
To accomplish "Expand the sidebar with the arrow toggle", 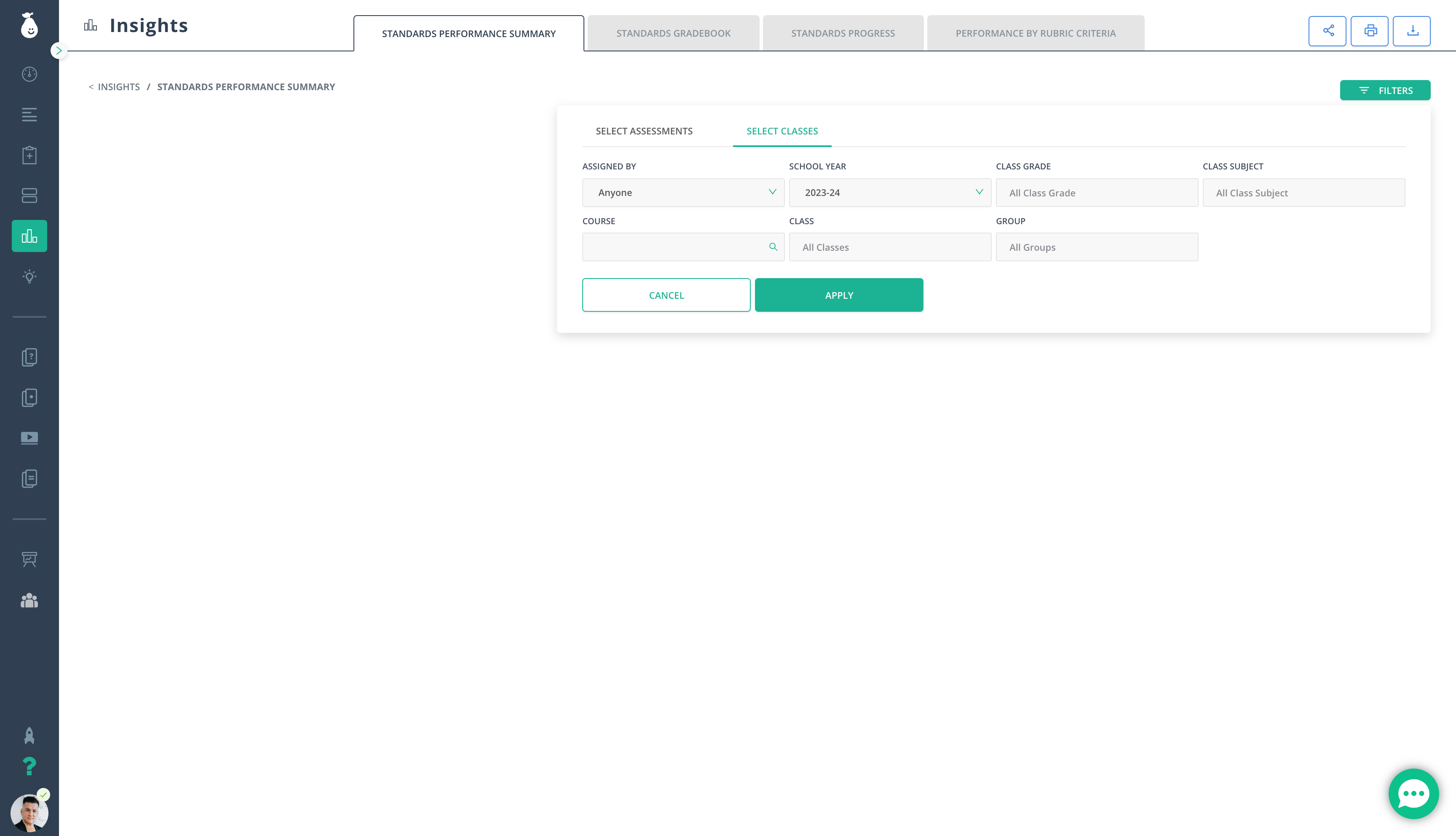I will (59, 51).
